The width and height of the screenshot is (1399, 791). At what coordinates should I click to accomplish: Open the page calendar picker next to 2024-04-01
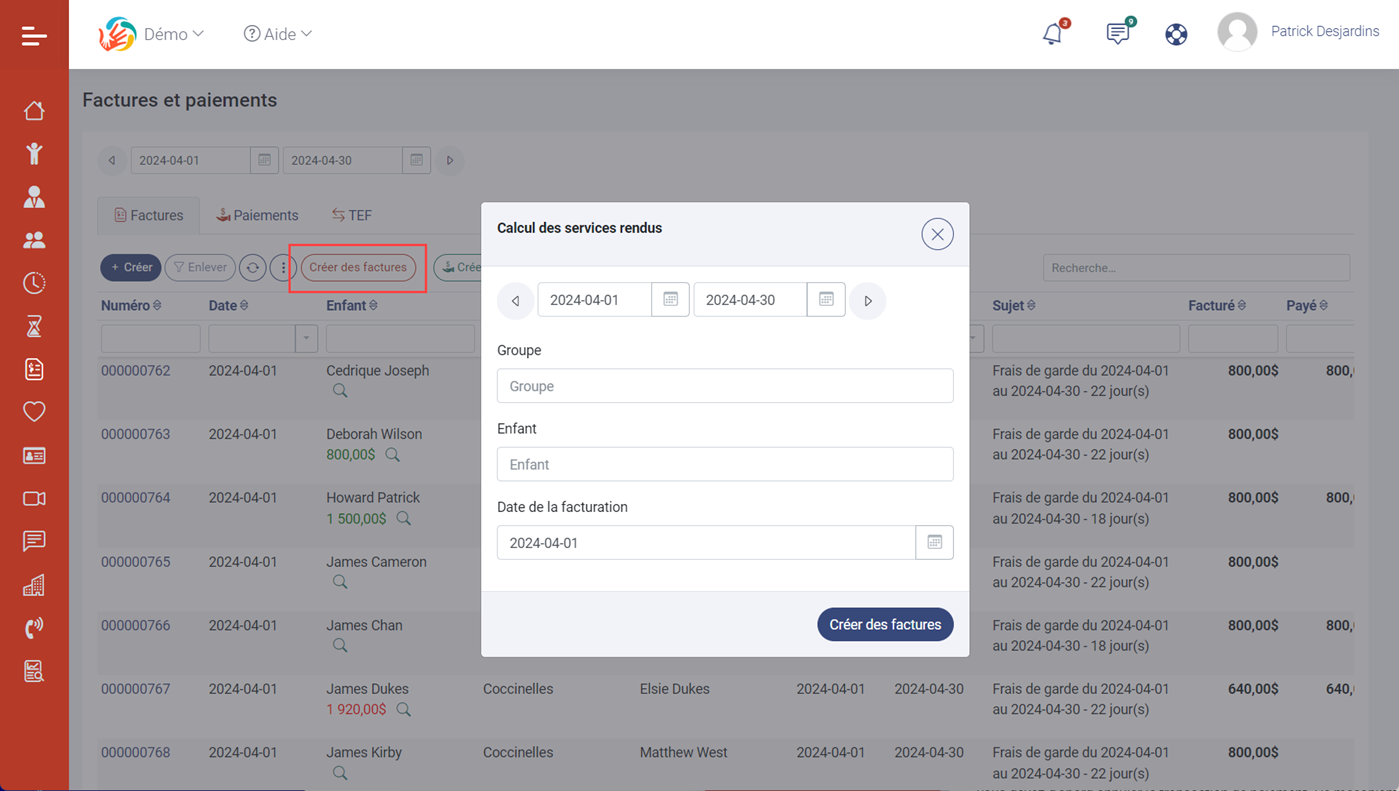click(264, 160)
